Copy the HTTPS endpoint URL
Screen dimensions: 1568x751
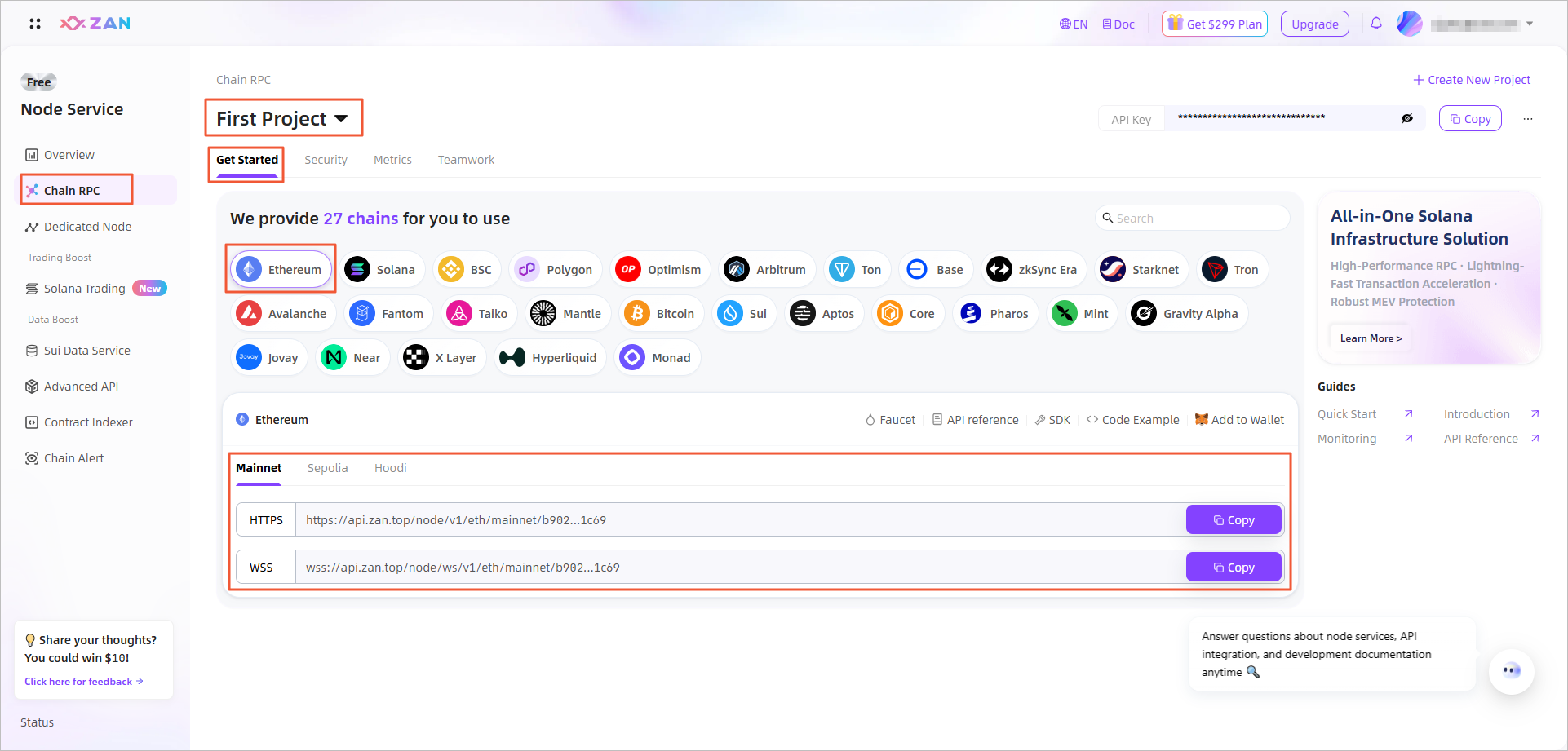click(x=1234, y=520)
